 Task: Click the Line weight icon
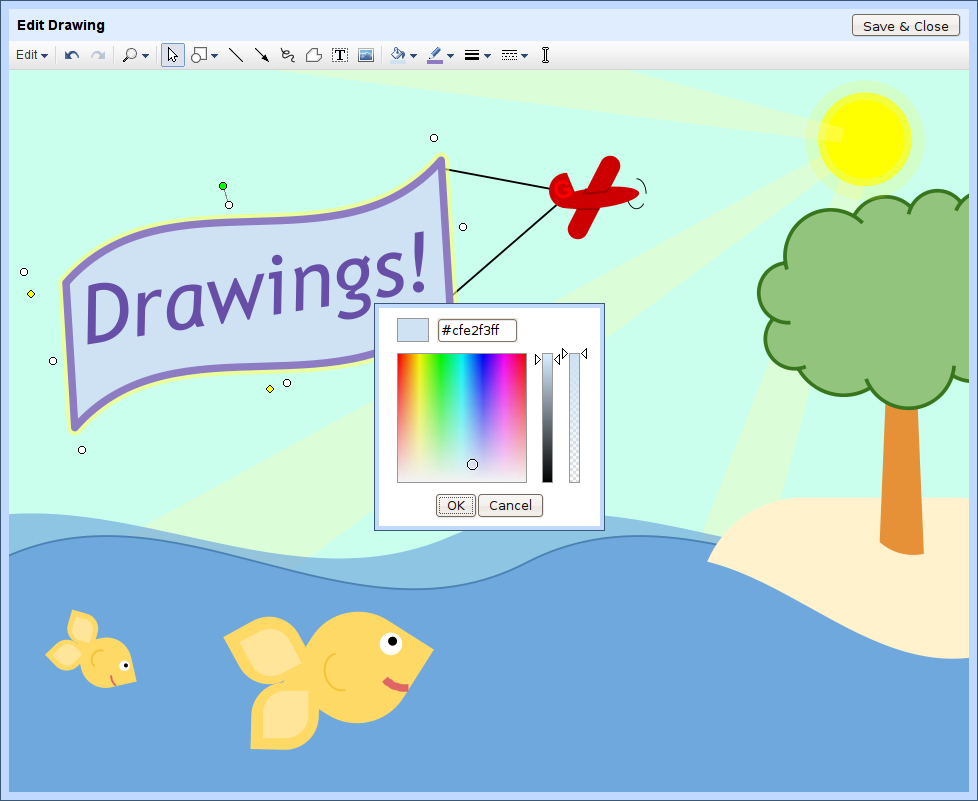[x=472, y=56]
